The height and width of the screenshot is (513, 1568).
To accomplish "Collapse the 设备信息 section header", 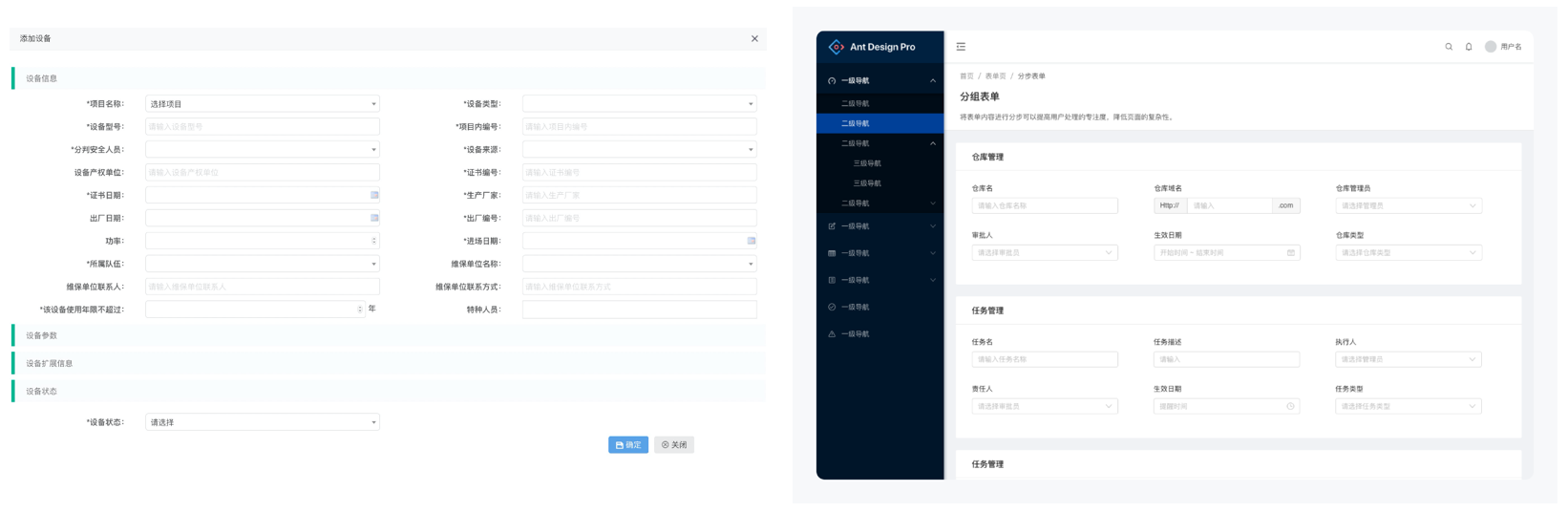I will (389, 78).
